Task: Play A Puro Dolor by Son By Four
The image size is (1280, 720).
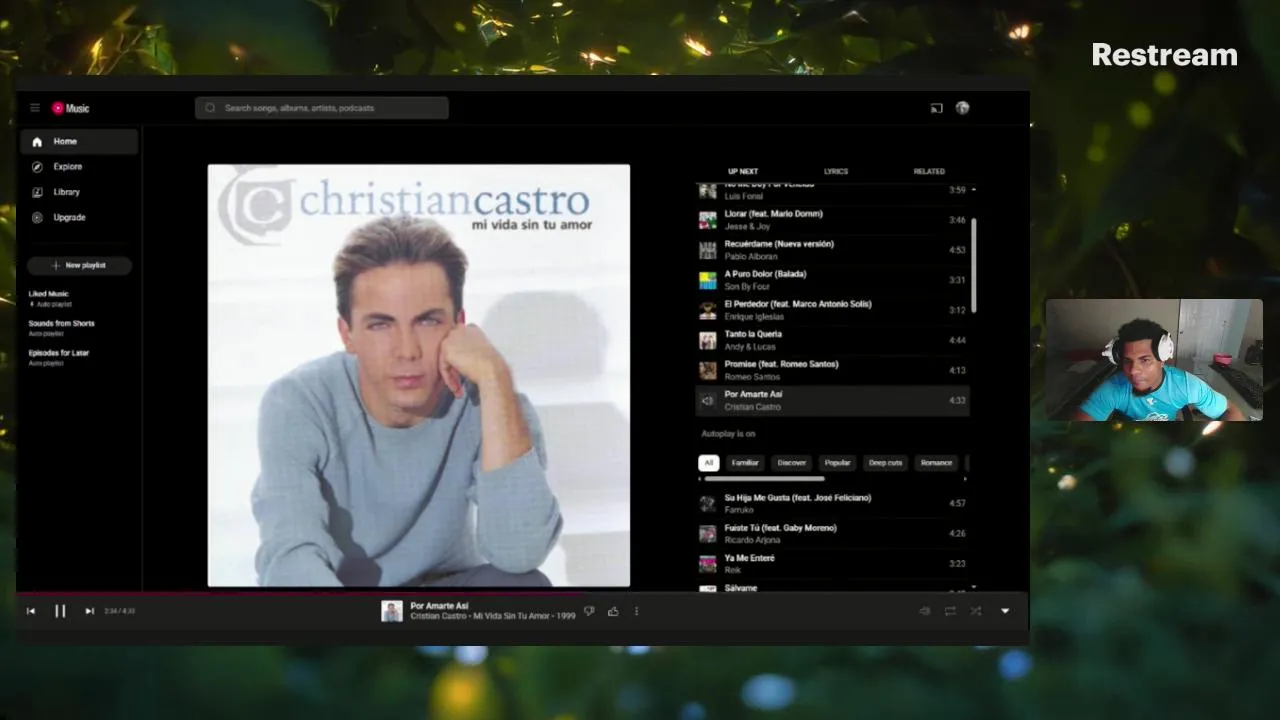Action: (x=832, y=280)
